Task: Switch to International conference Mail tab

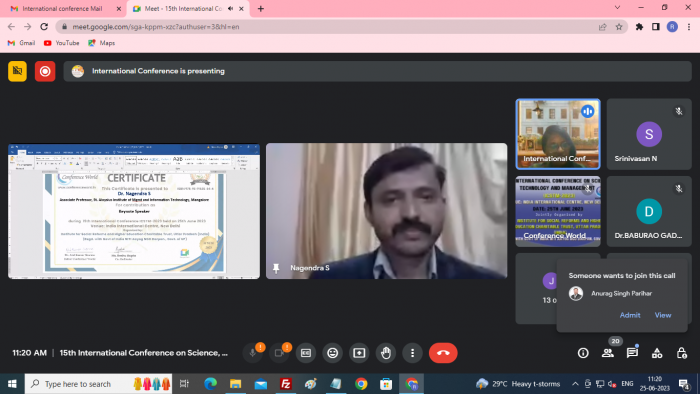Action: pos(62,8)
